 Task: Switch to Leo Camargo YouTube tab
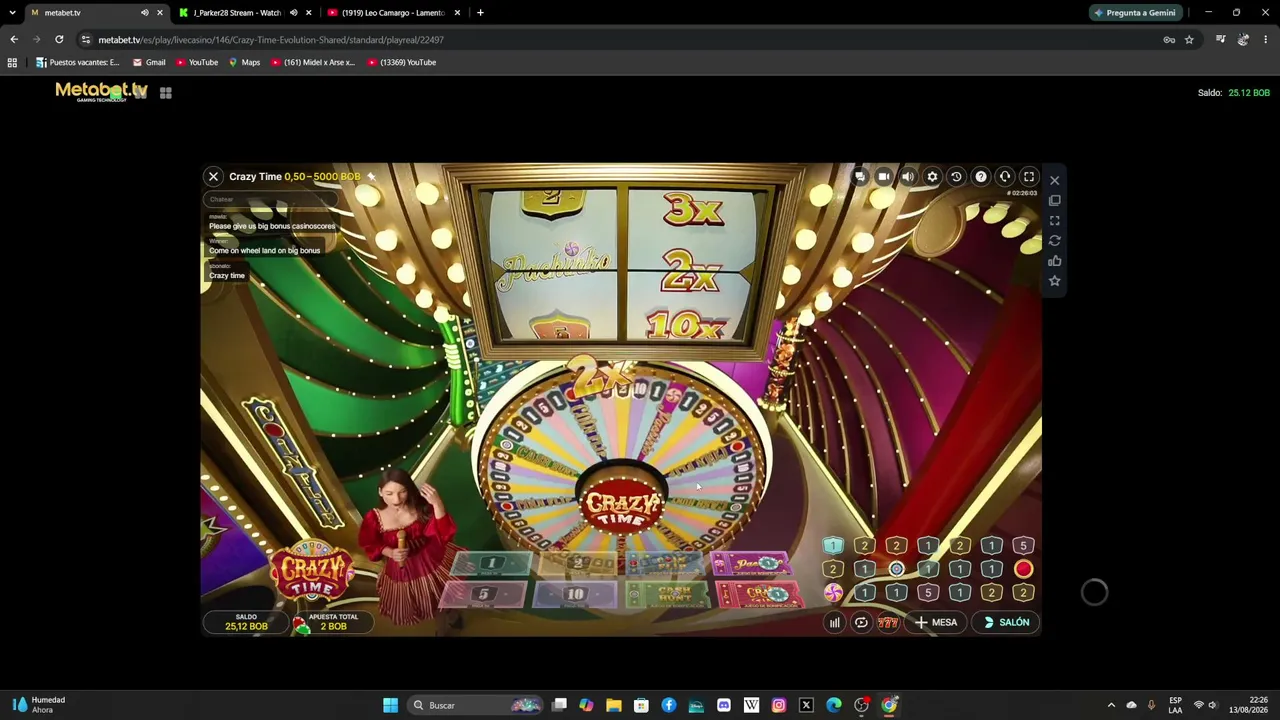[x=392, y=13]
